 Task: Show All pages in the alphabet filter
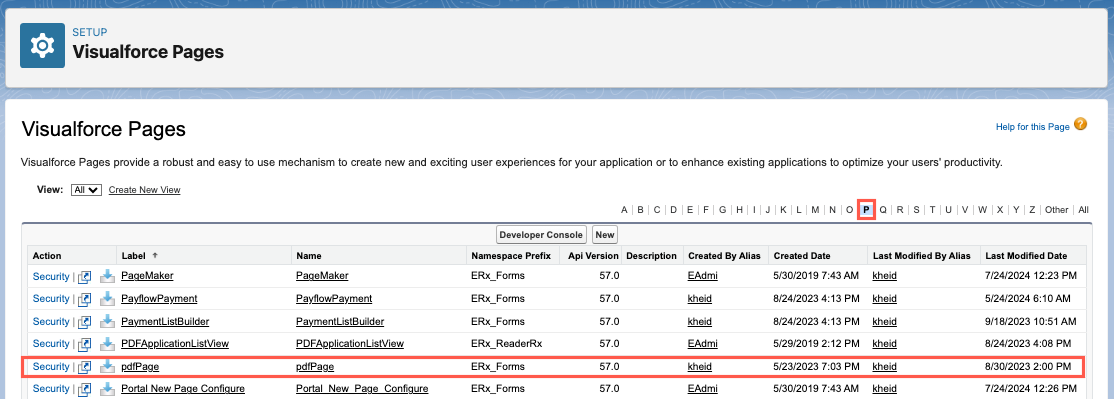(x=1083, y=209)
